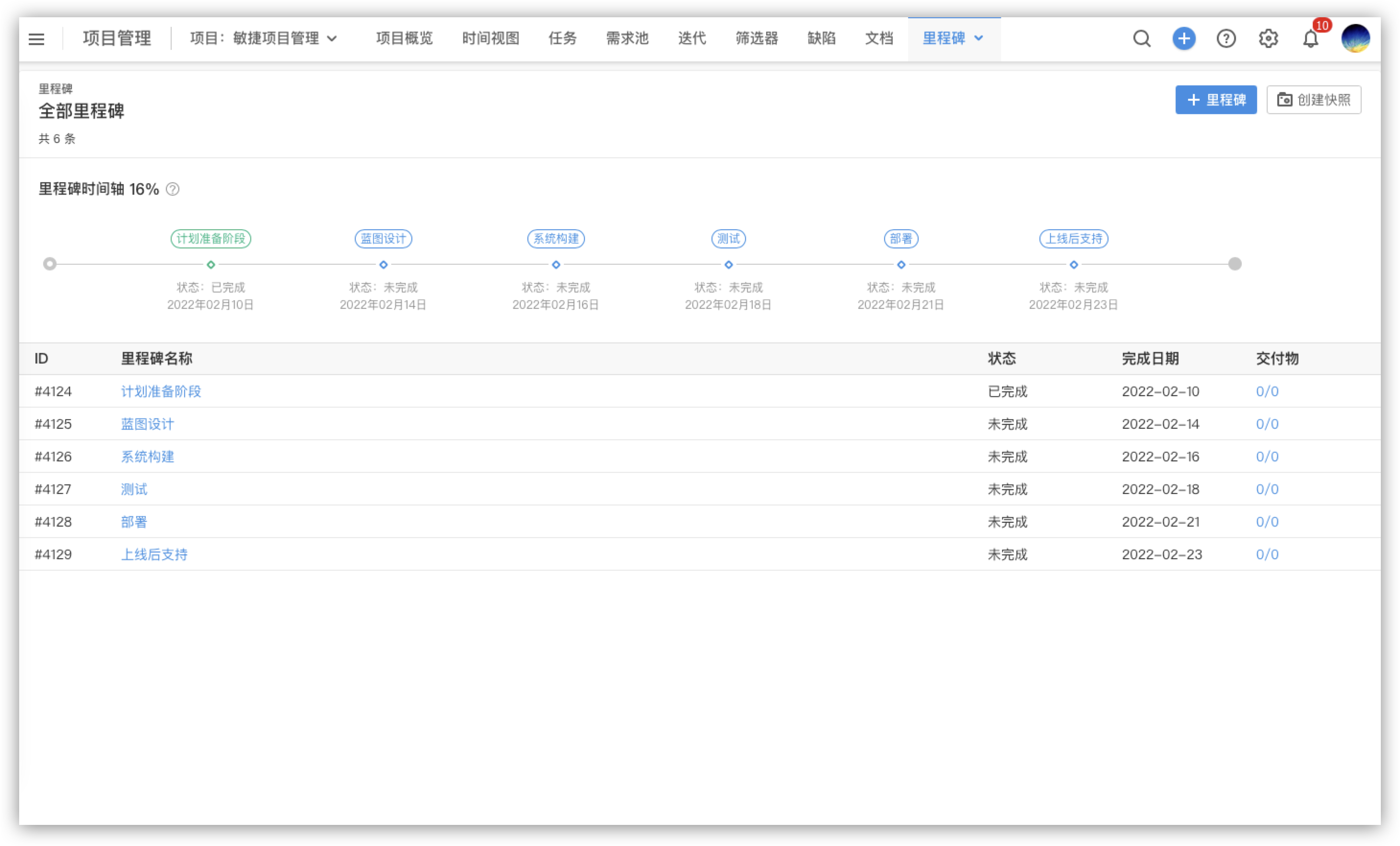Select the 系统构建 diamond marker on timeline
Image resolution: width=1400 pixels, height=846 pixels.
pos(556,265)
